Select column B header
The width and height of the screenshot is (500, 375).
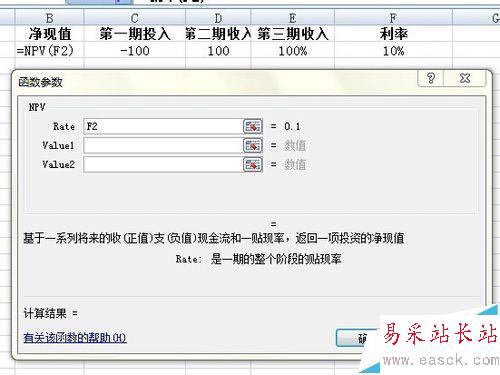pos(49,18)
